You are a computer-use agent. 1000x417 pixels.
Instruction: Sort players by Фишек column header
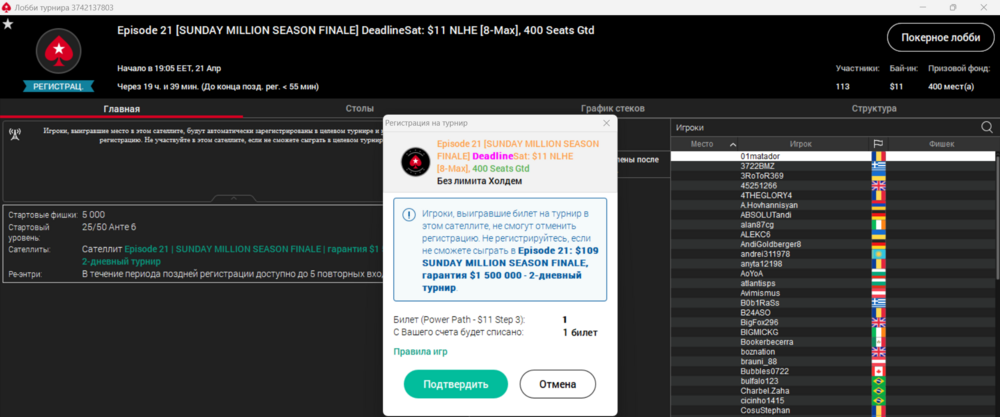click(x=941, y=145)
